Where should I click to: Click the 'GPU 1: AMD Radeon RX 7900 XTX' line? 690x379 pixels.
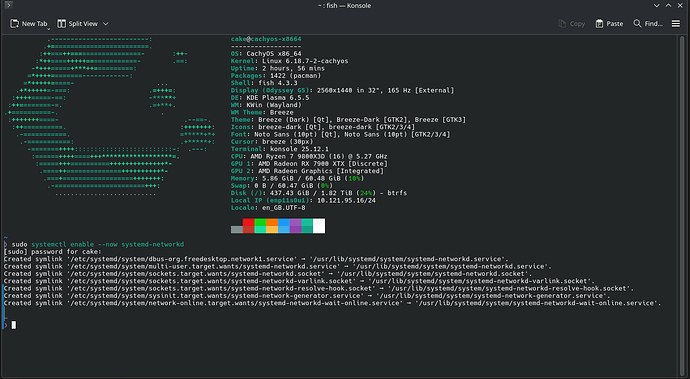click(309, 164)
